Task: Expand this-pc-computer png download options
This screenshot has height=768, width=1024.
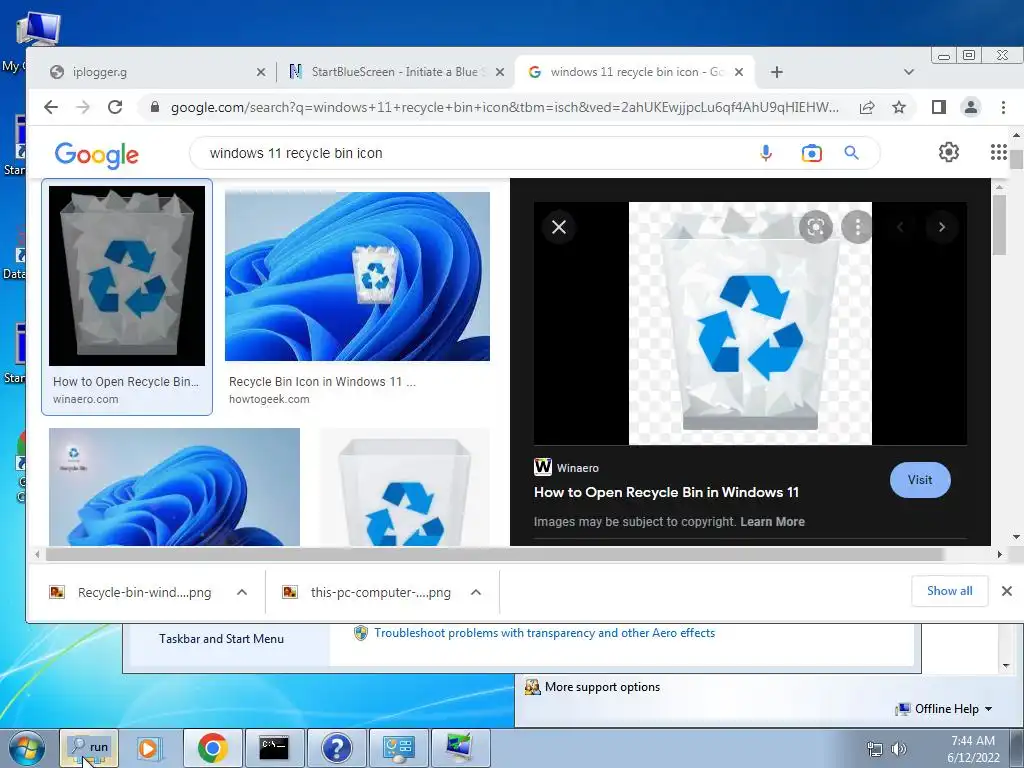Action: point(476,592)
